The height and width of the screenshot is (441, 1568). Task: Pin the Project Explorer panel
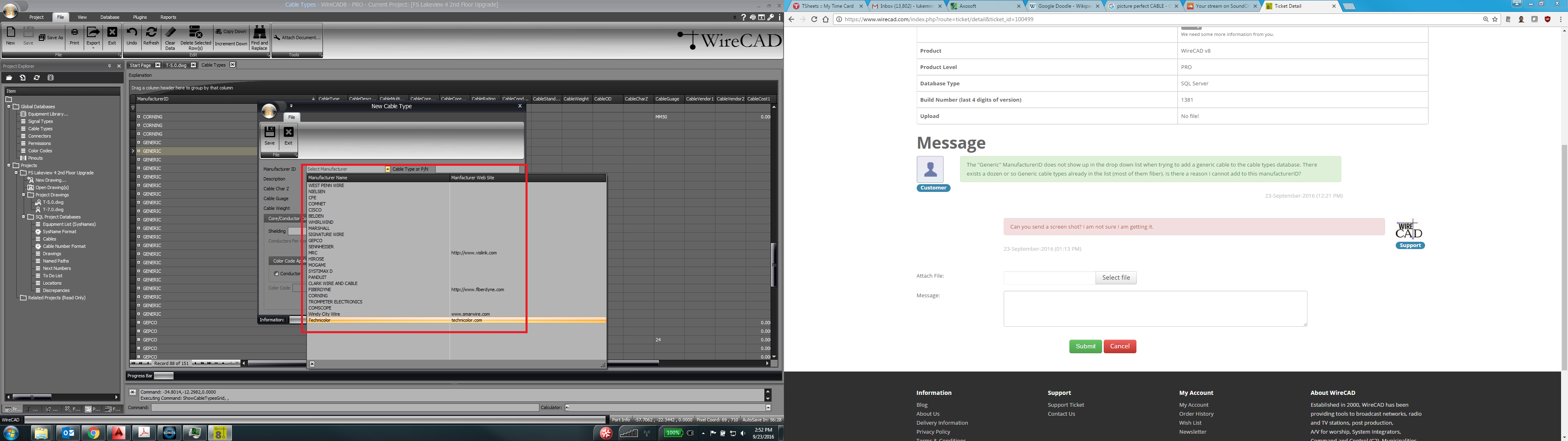pos(109,66)
